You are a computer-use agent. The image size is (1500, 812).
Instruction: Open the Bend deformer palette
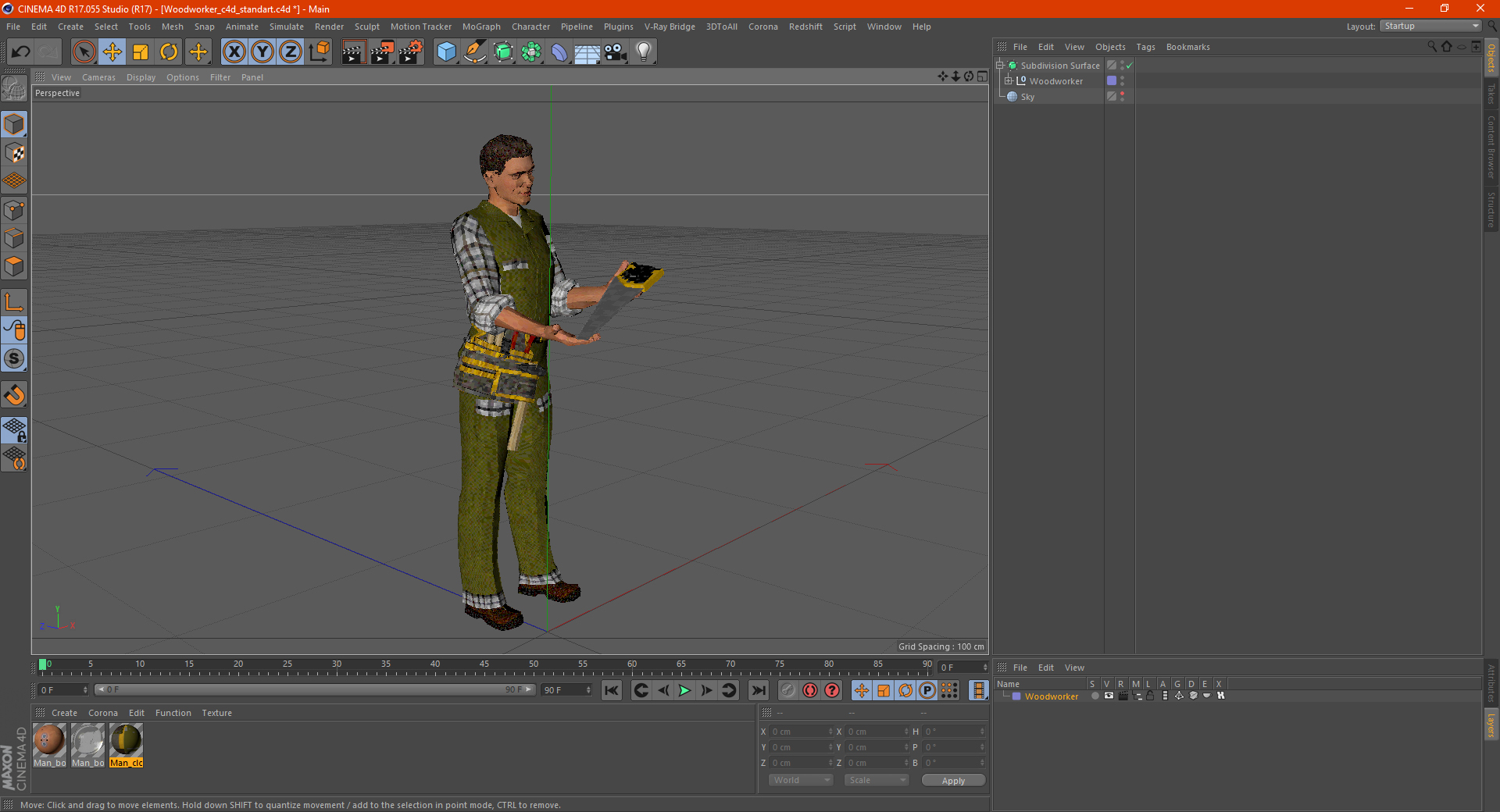[x=559, y=52]
